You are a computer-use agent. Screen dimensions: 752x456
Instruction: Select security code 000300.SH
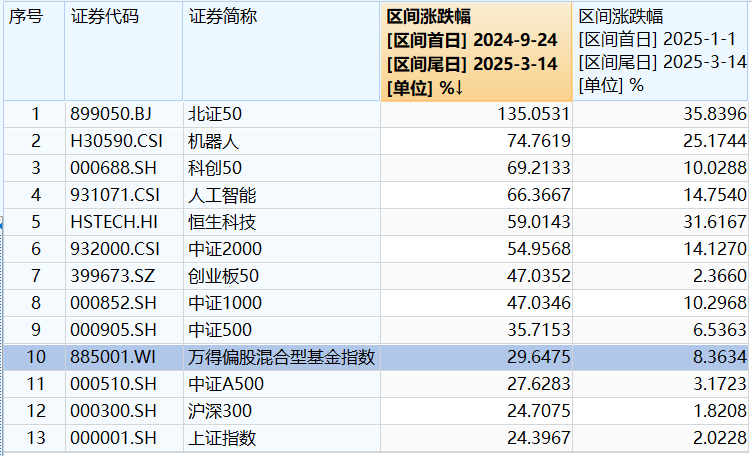[x=113, y=411]
